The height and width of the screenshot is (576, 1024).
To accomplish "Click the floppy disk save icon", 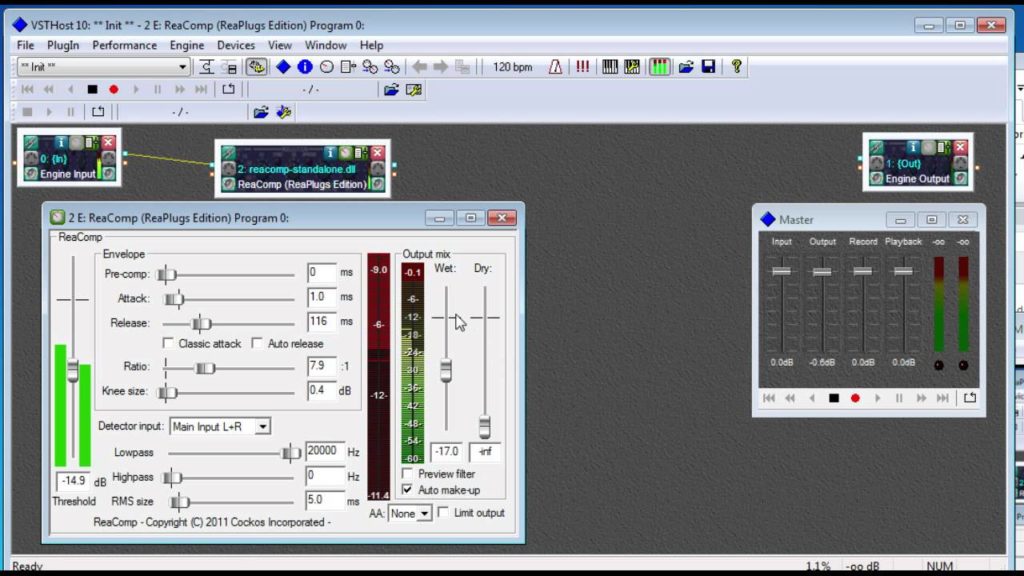I will point(709,67).
